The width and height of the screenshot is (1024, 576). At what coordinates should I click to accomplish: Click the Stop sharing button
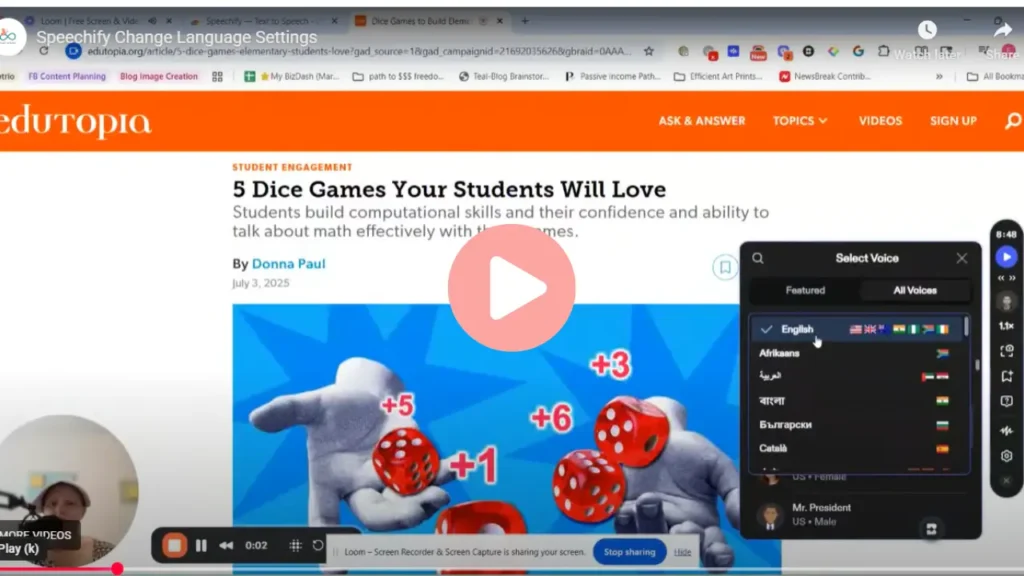630,552
